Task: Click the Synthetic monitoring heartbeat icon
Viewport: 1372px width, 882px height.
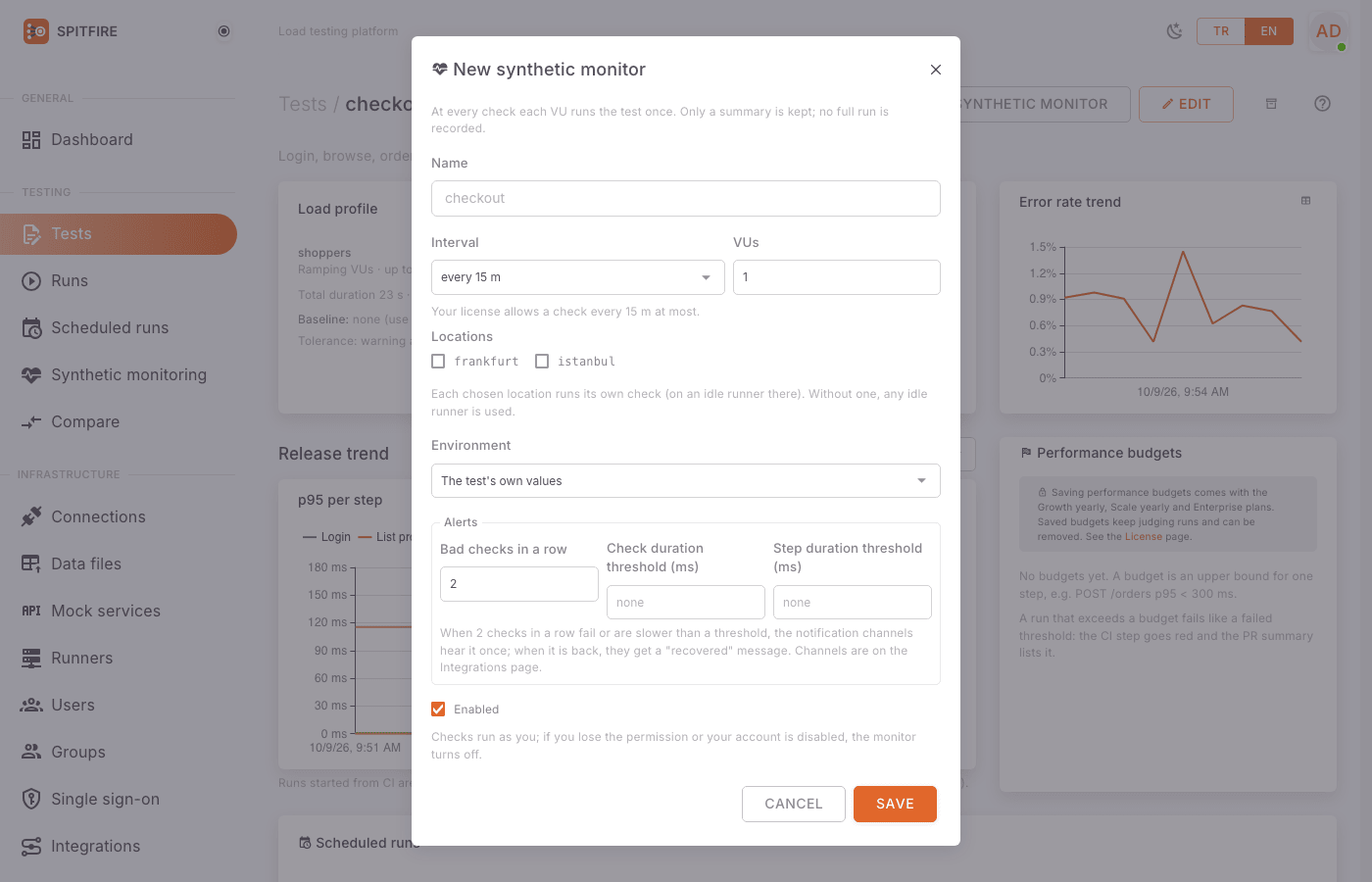Action: tap(31, 375)
